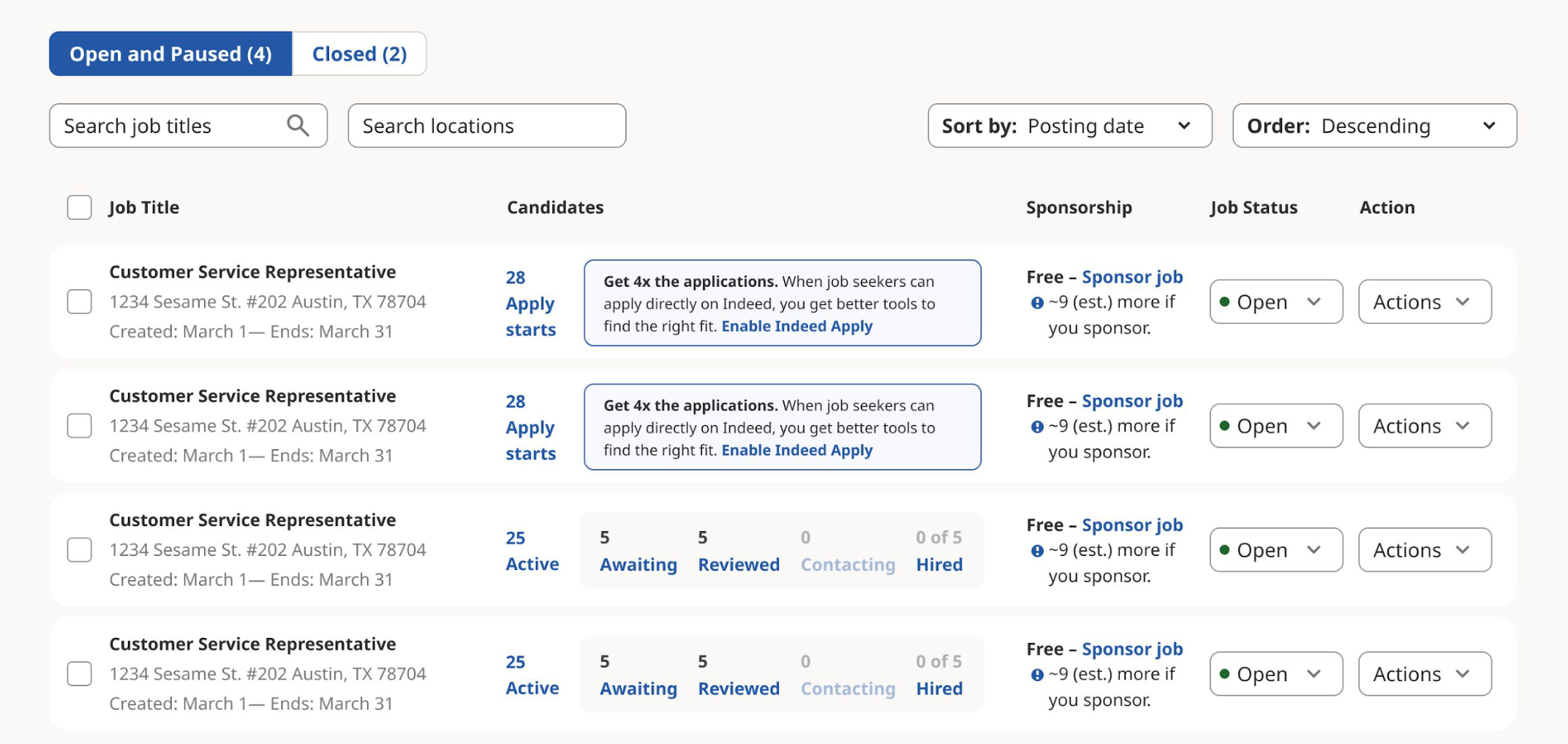The image size is (1568, 744).
Task: Click the Search job titles input field
Action: point(168,125)
